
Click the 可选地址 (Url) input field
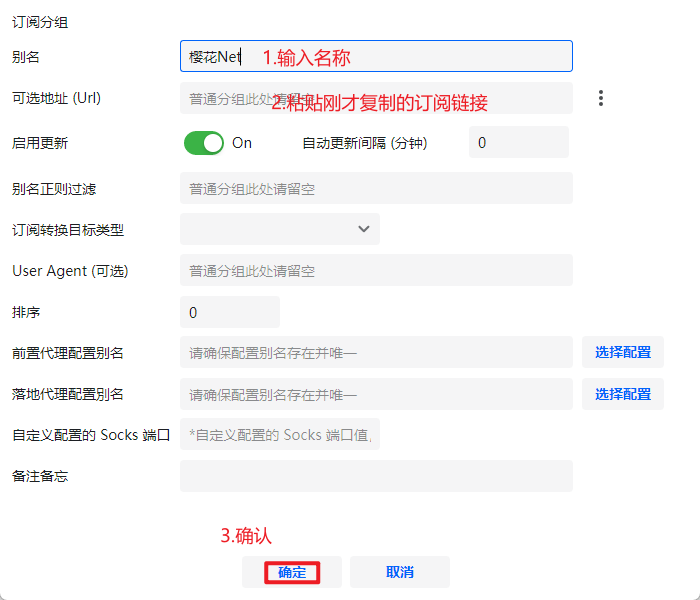pyautogui.click(x=376, y=99)
